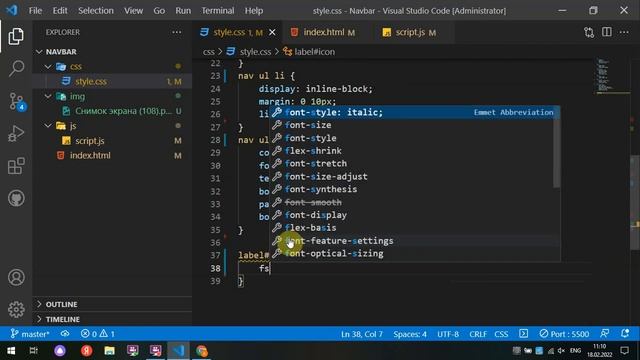Open the File menu
This screenshot has height=360, width=640.
35,11
